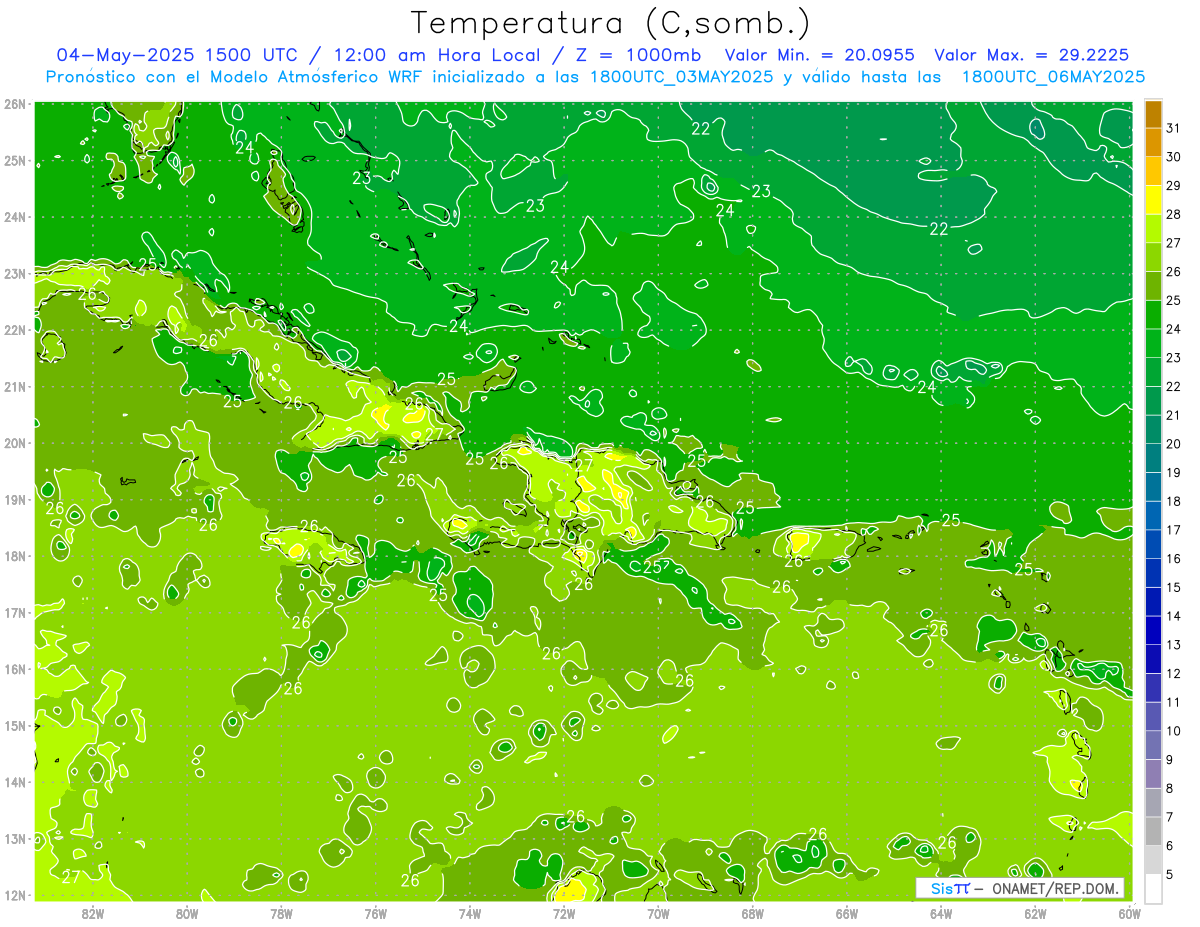
Task: Click the '20N' latitude axis label
Action: pyautogui.click(x=15, y=443)
